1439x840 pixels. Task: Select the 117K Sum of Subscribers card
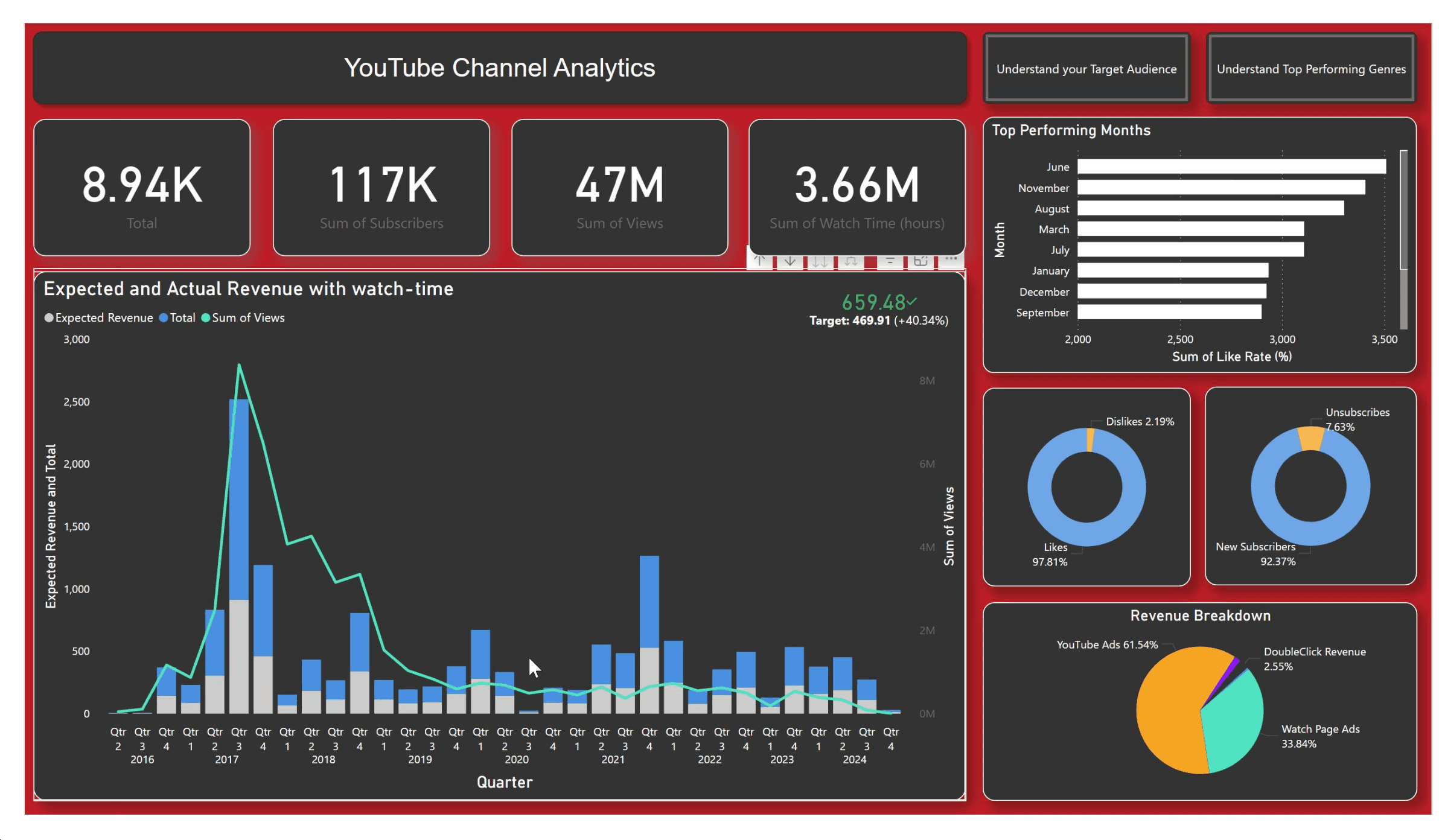pos(381,188)
